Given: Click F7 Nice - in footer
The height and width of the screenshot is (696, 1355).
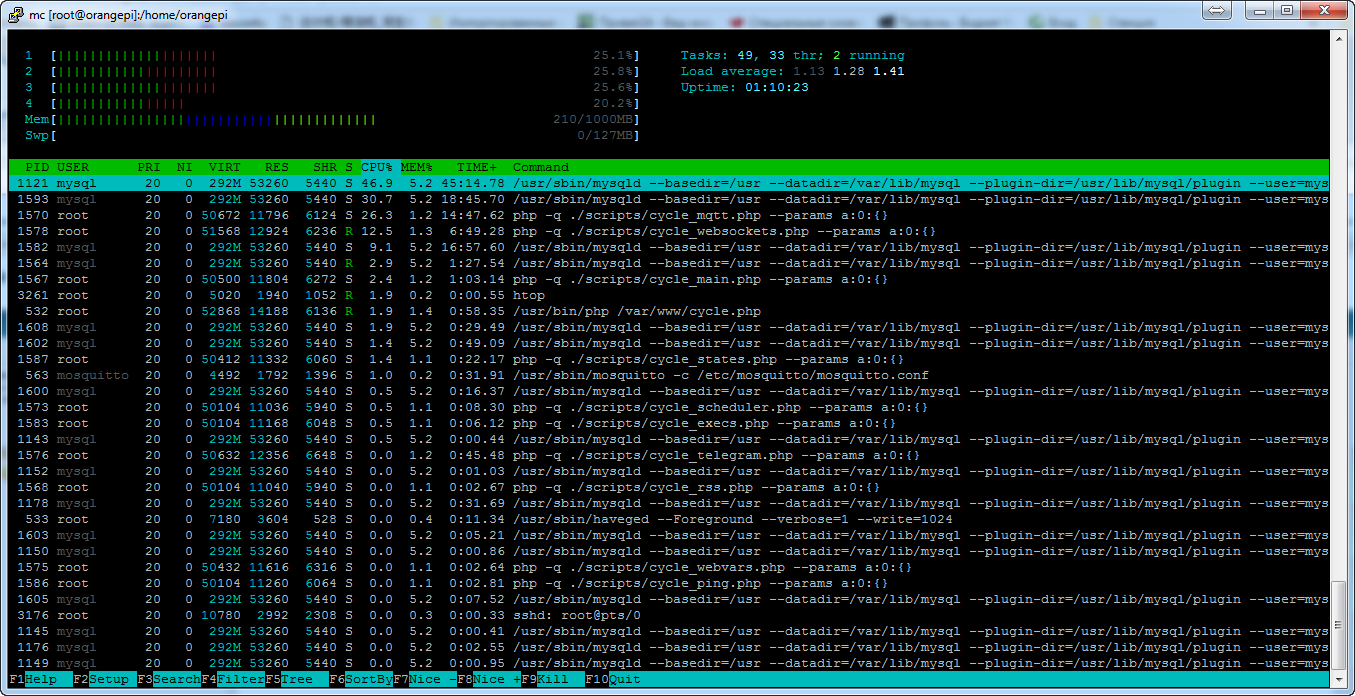Looking at the screenshot, I should click(x=425, y=679).
